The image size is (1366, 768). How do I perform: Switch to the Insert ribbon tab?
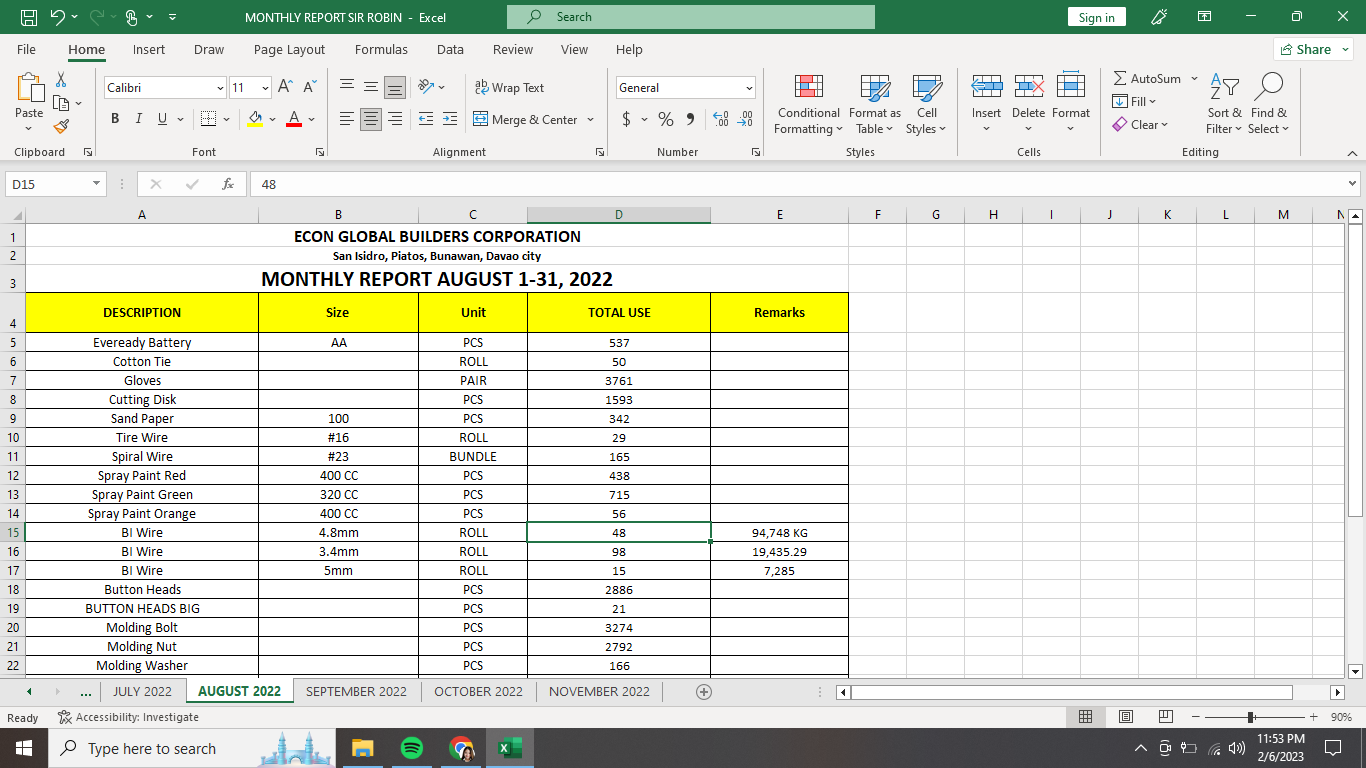149,49
